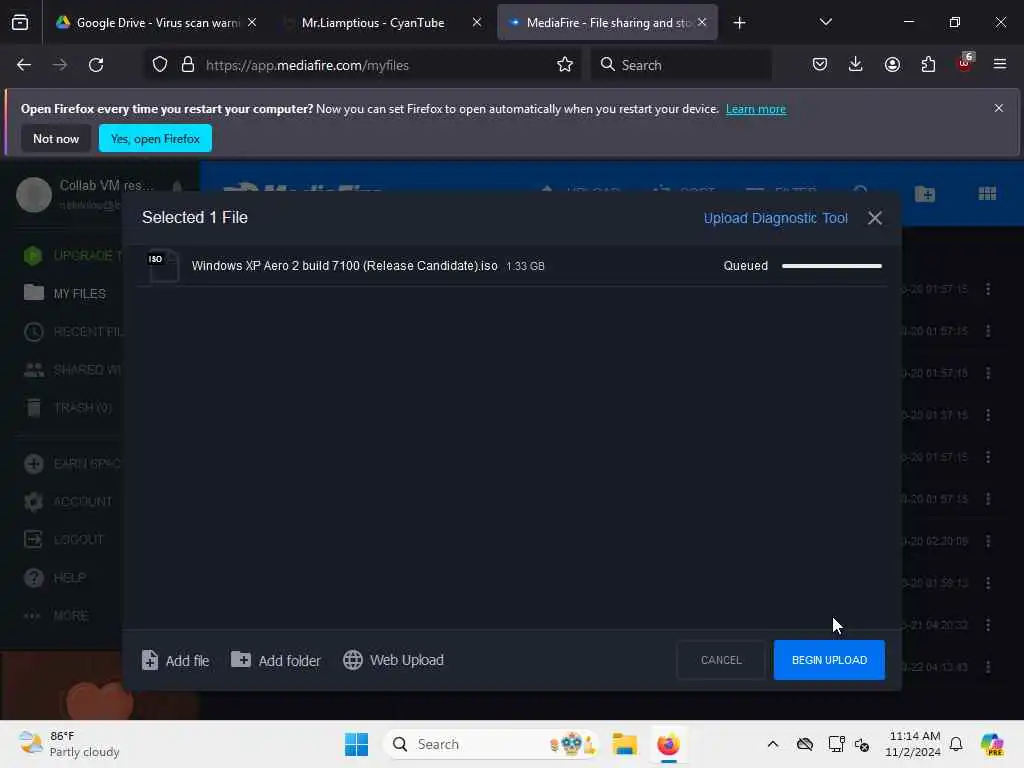
Task: Click Not now on Firefox prompt
Action: click(x=56, y=138)
